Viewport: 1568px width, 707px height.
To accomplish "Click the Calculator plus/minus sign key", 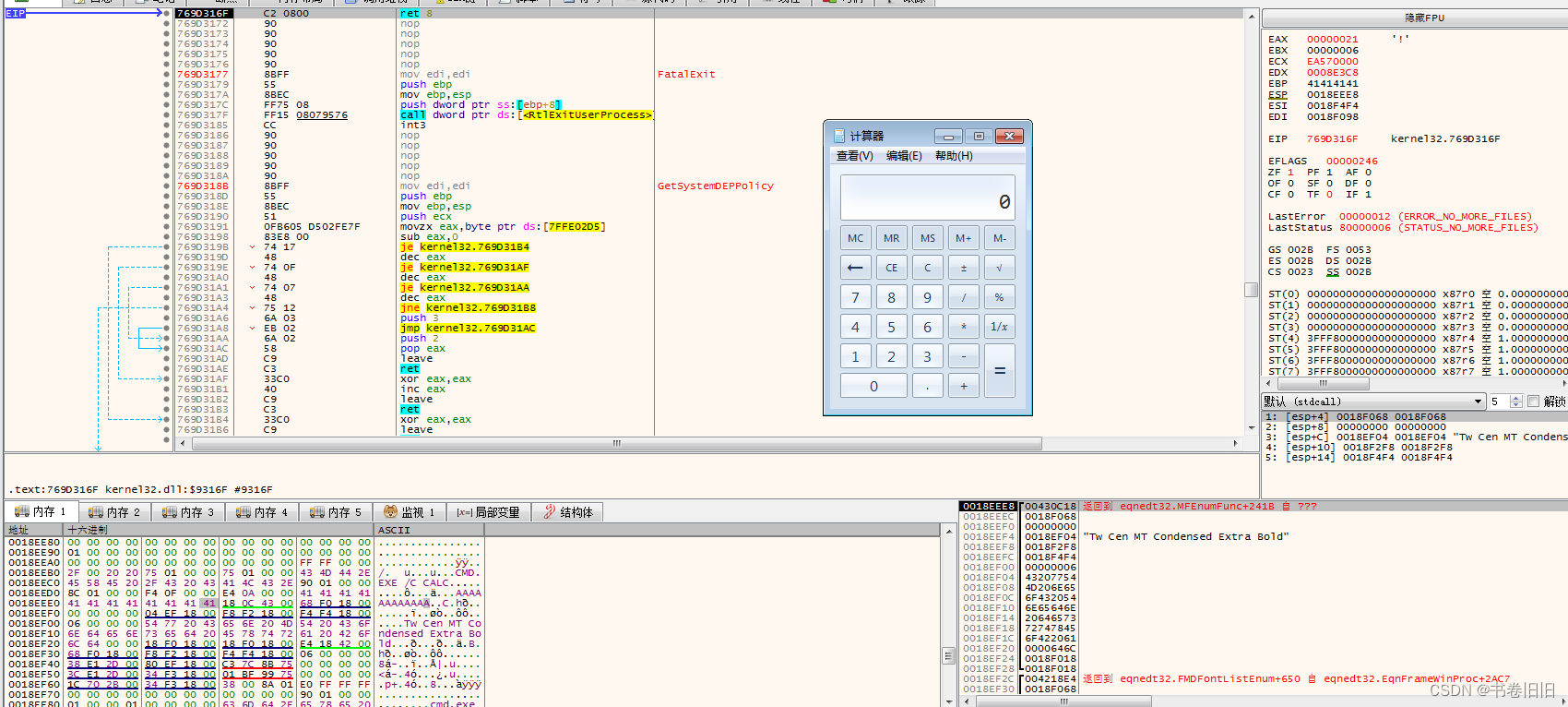I will click(x=963, y=268).
